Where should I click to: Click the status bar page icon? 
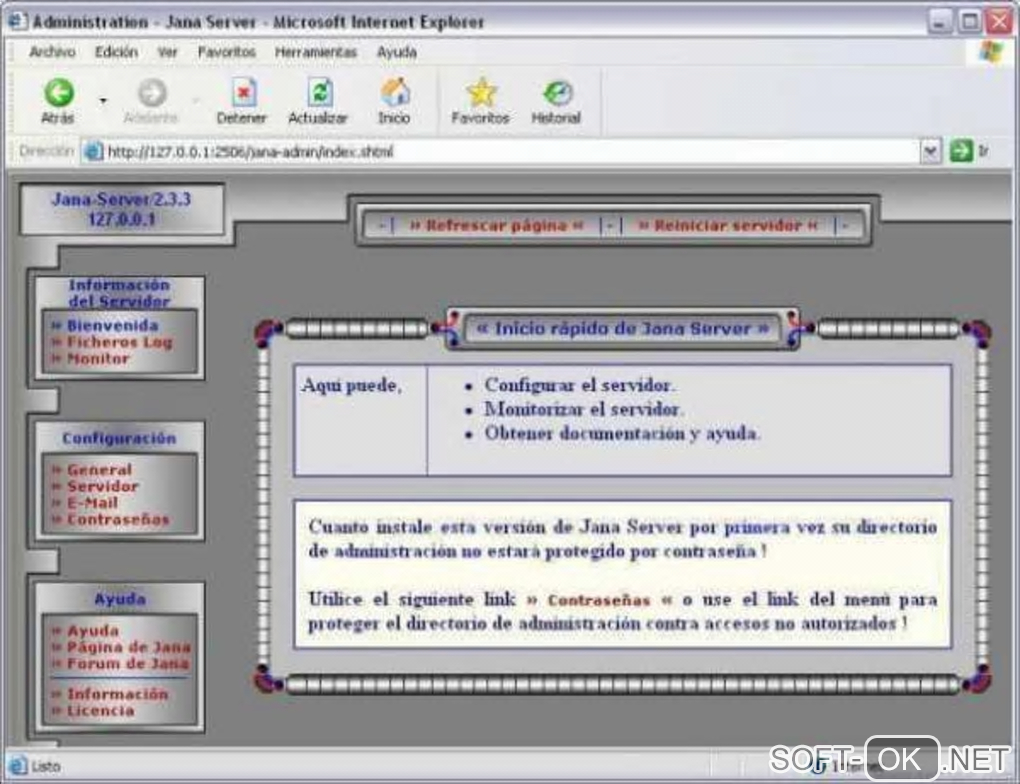coord(18,766)
